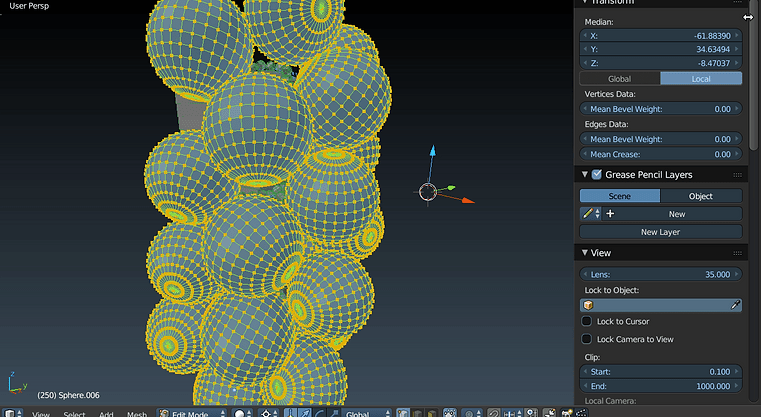Click the eyedropper in Lock to Object

735,305
